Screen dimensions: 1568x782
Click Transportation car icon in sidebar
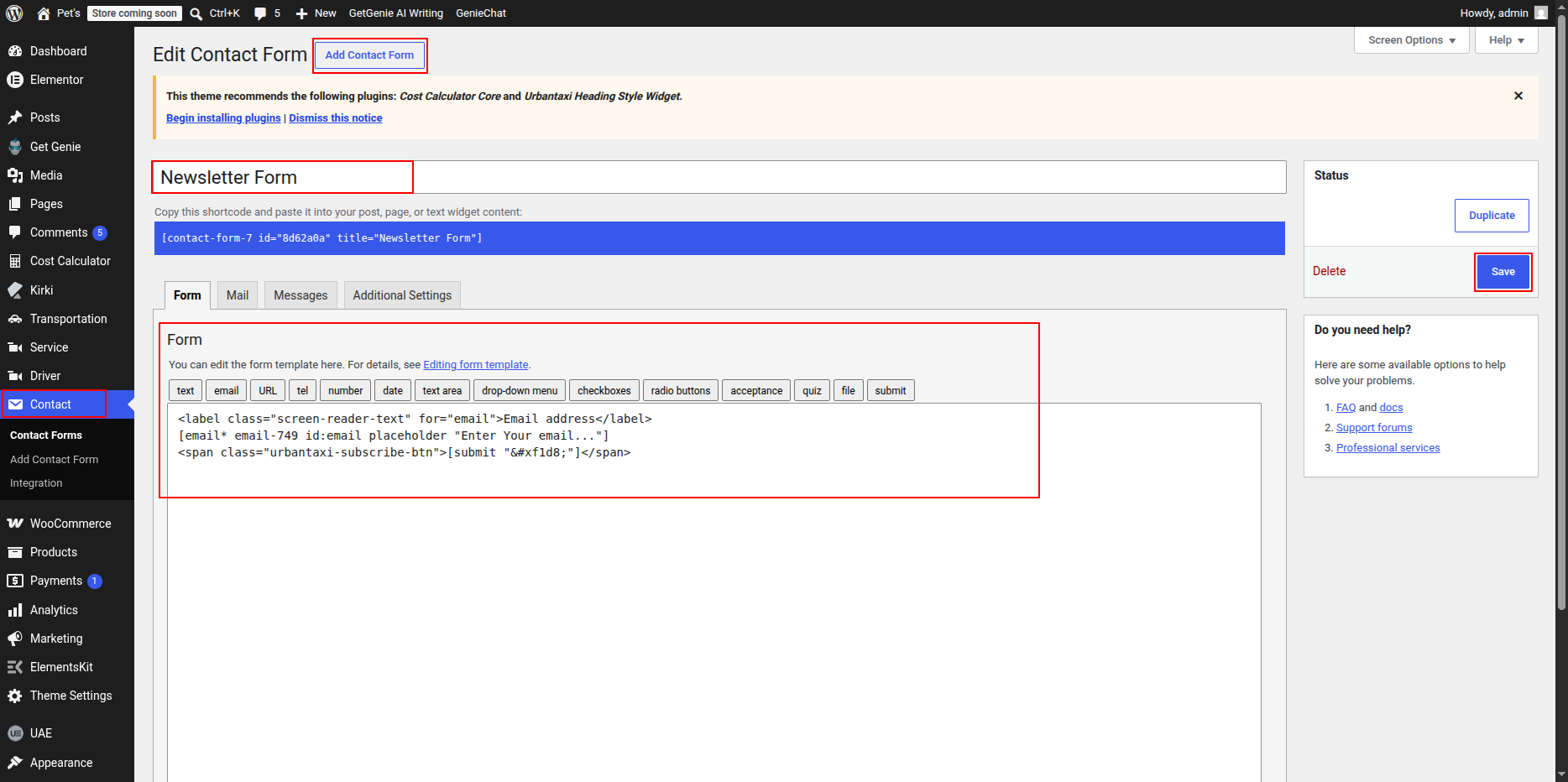tap(15, 319)
